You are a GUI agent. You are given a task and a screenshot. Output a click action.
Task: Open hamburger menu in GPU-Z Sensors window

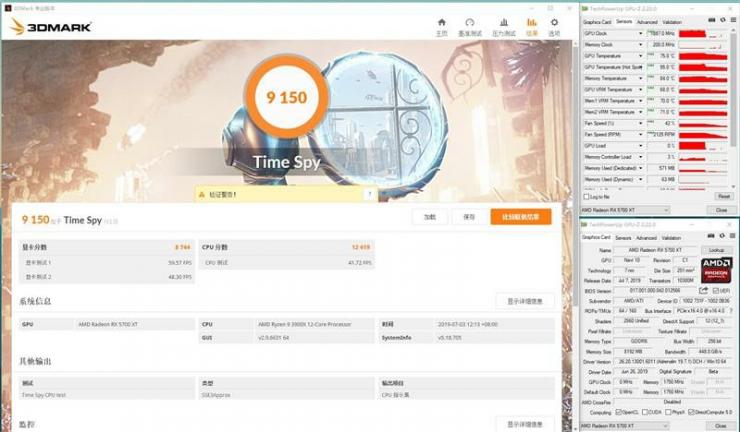click(733, 20)
